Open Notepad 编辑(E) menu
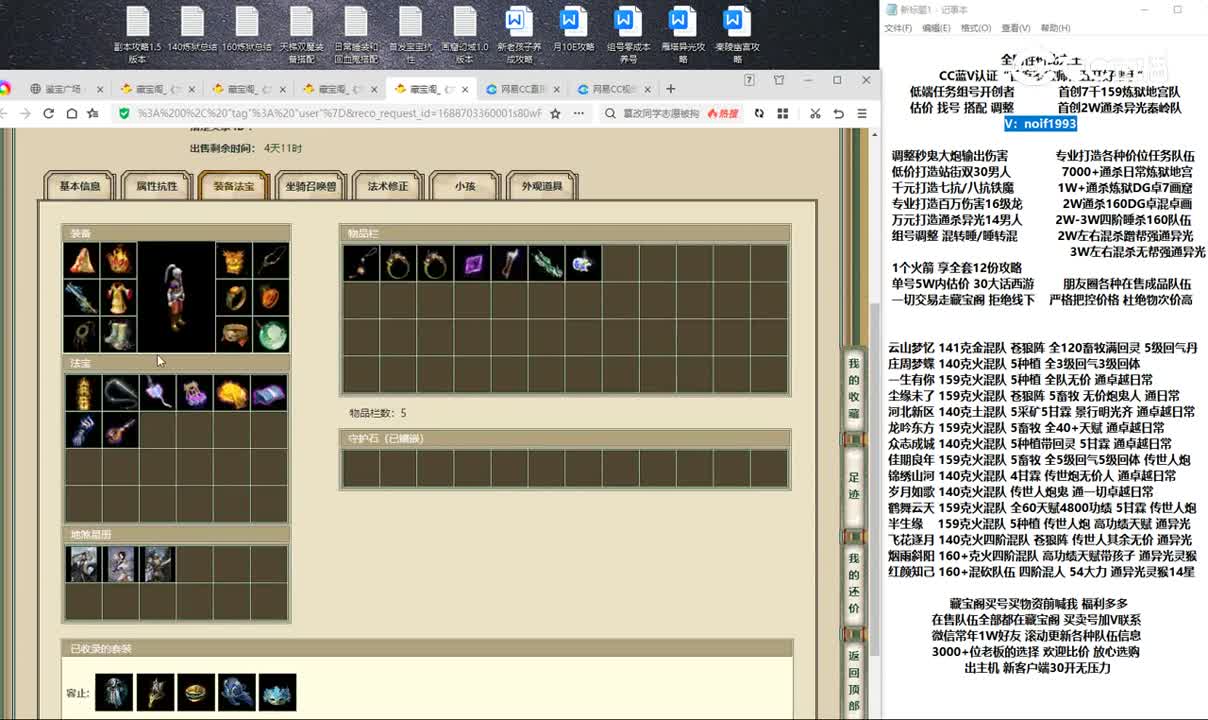This screenshot has width=1208, height=720. coord(936,28)
